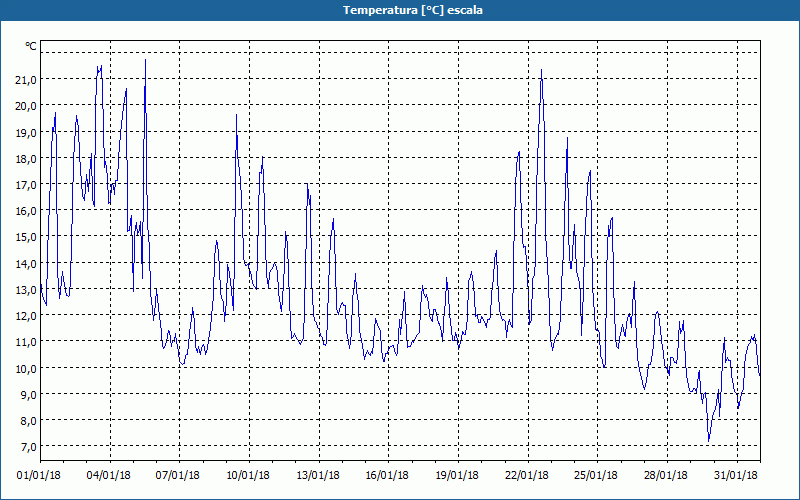The width and height of the screenshot is (800, 500).
Task: Click the 15,0 y-axis label
Action: (x=27, y=237)
